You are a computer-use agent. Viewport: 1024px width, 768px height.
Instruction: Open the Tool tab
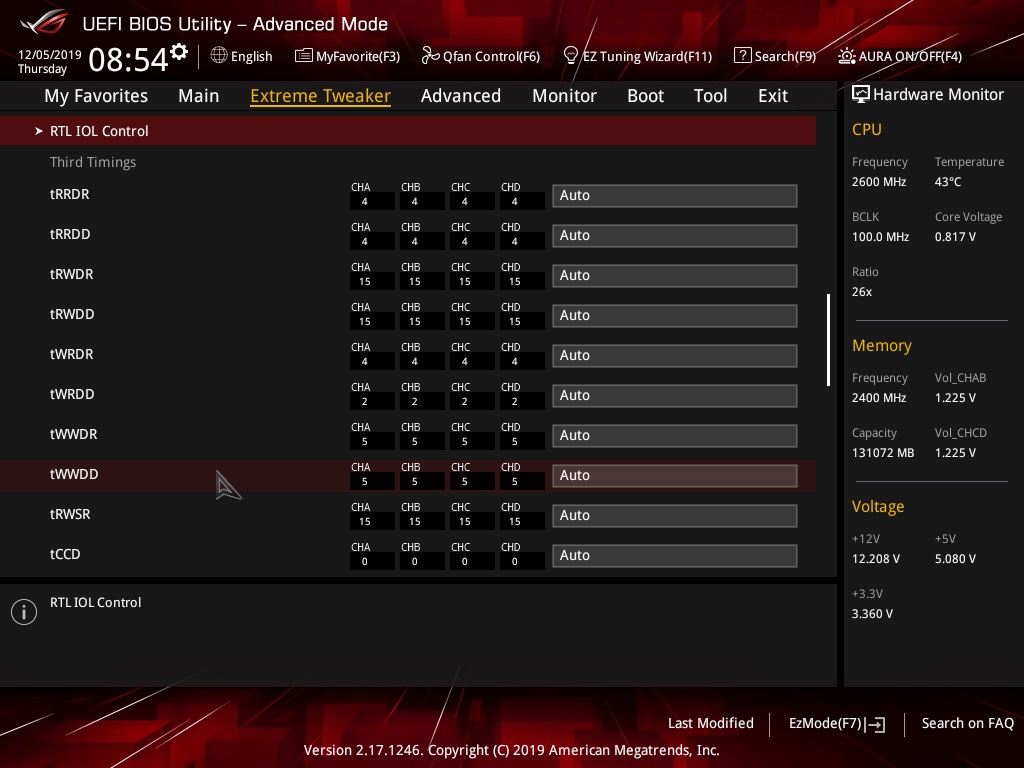point(710,95)
